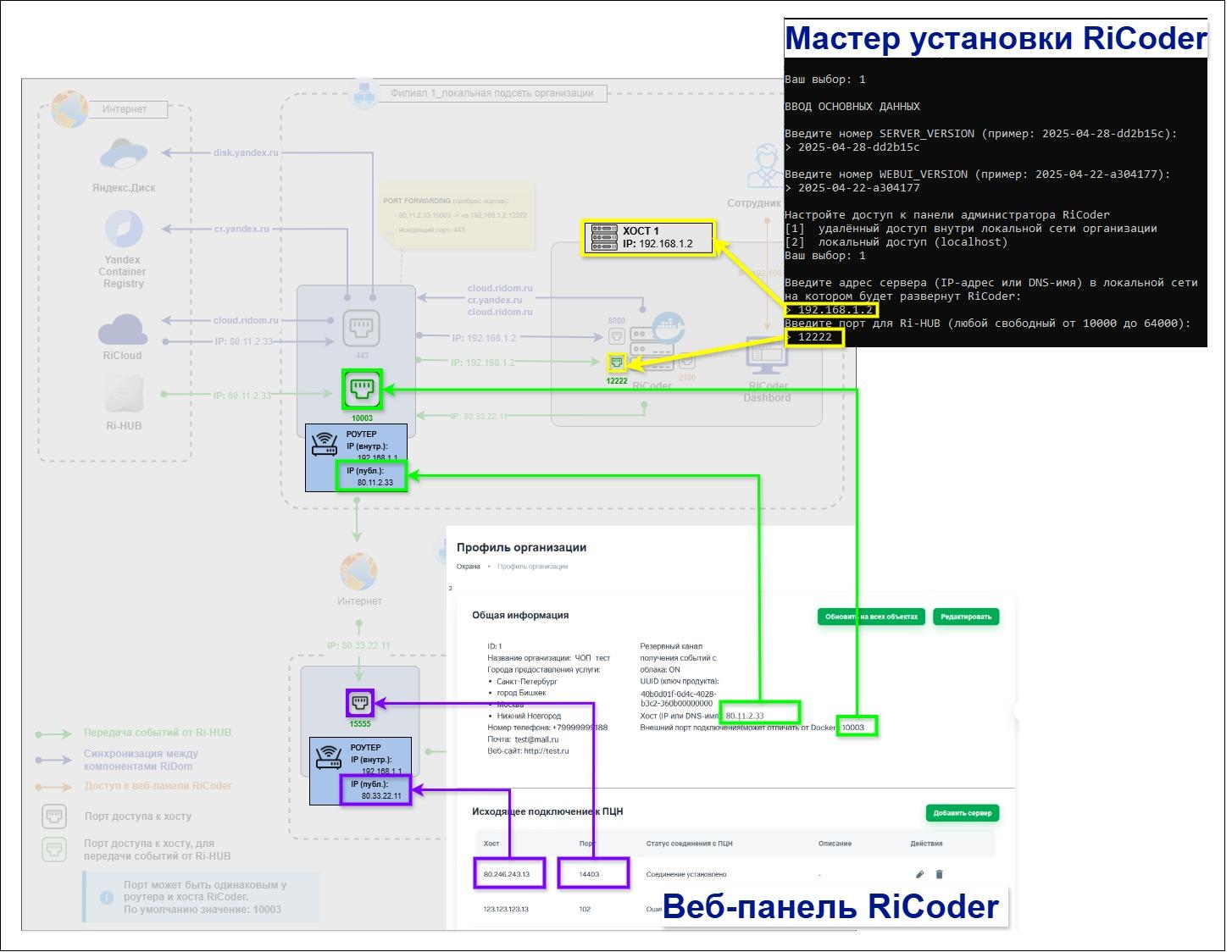Viewport: 1232px width, 952px height.
Task: Click the Ri-HUB device icon
Action: click(x=124, y=395)
